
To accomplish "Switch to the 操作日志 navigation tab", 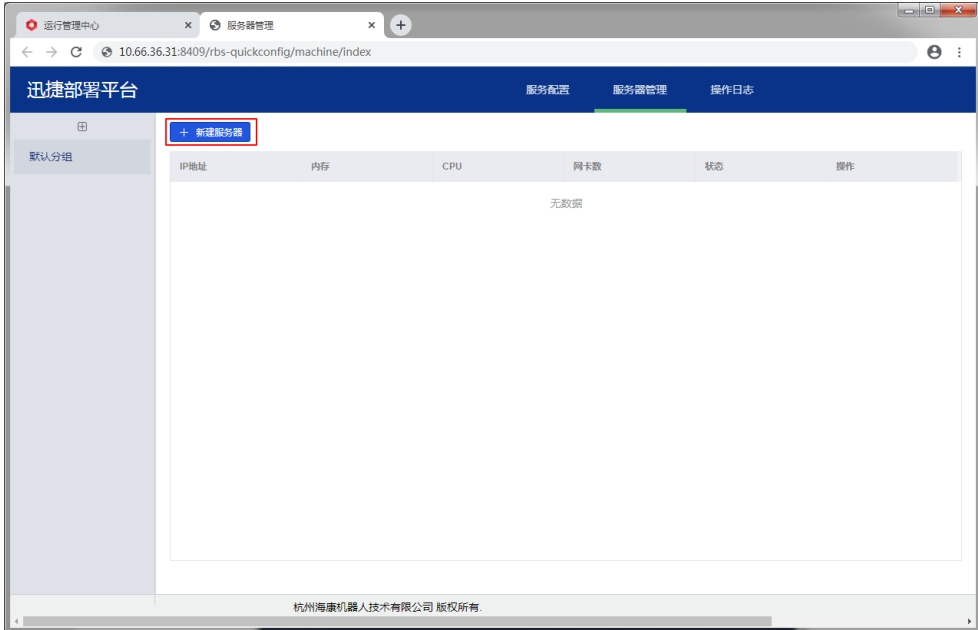I will point(731,91).
